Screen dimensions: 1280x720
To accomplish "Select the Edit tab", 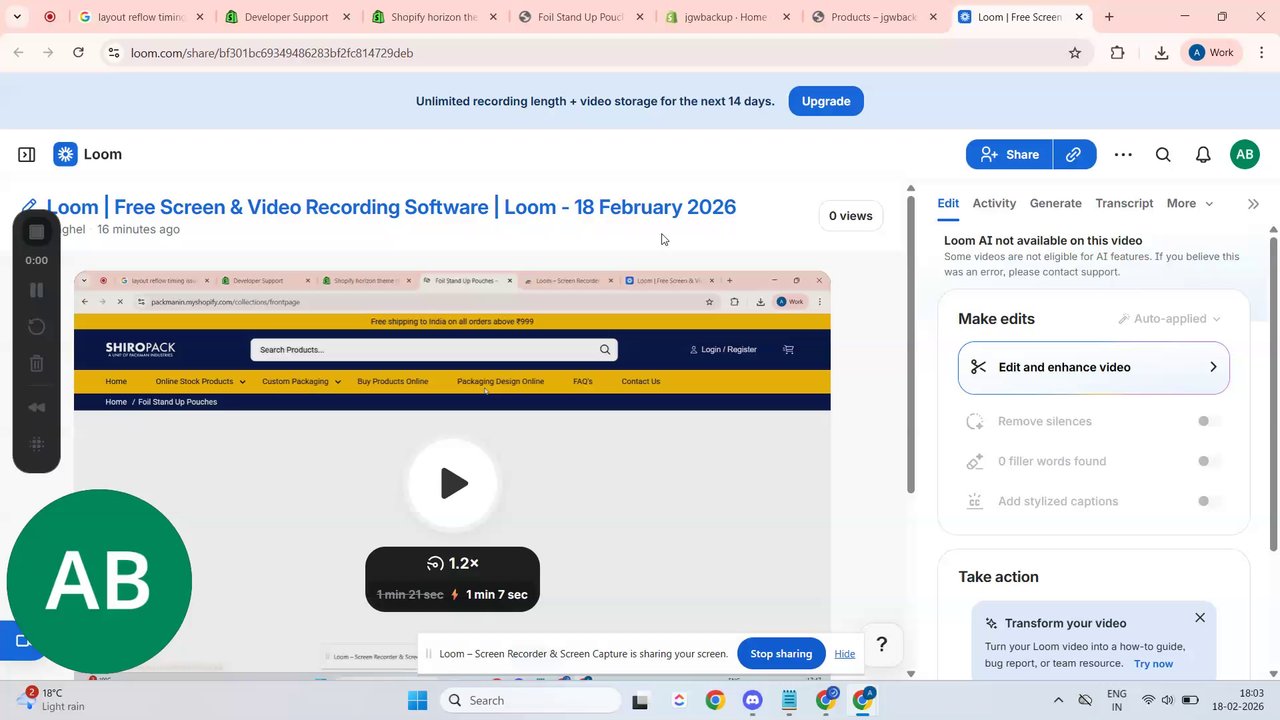I will click(x=948, y=203).
